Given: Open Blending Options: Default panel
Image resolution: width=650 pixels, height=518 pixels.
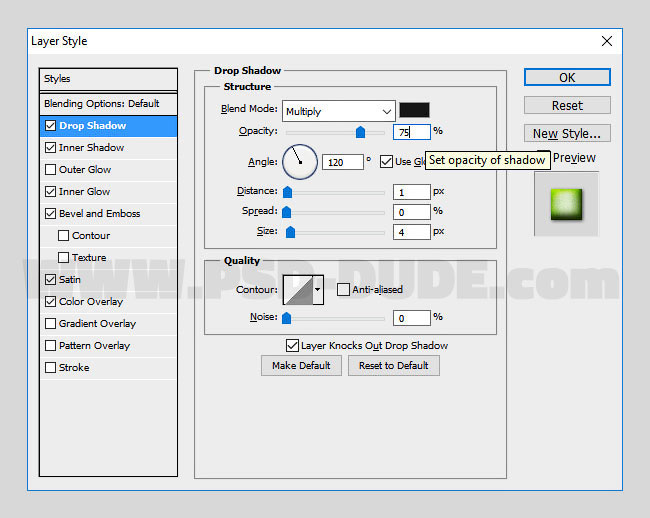Looking at the screenshot, I should 109,104.
